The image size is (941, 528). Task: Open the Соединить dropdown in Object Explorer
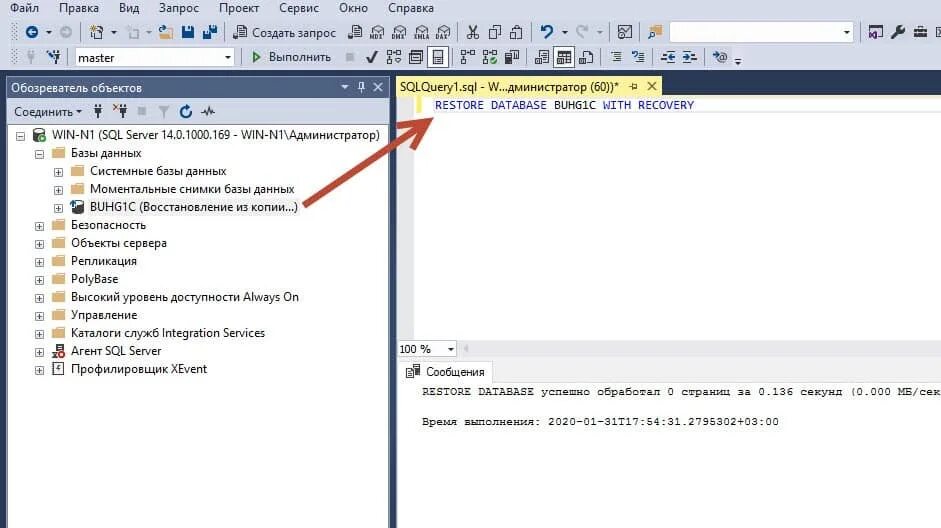pos(47,112)
